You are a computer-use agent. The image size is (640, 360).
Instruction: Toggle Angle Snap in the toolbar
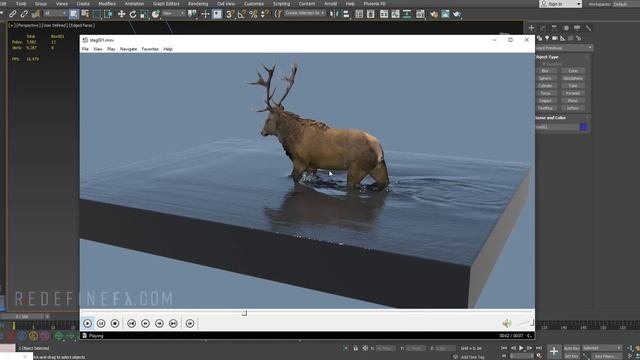point(242,14)
